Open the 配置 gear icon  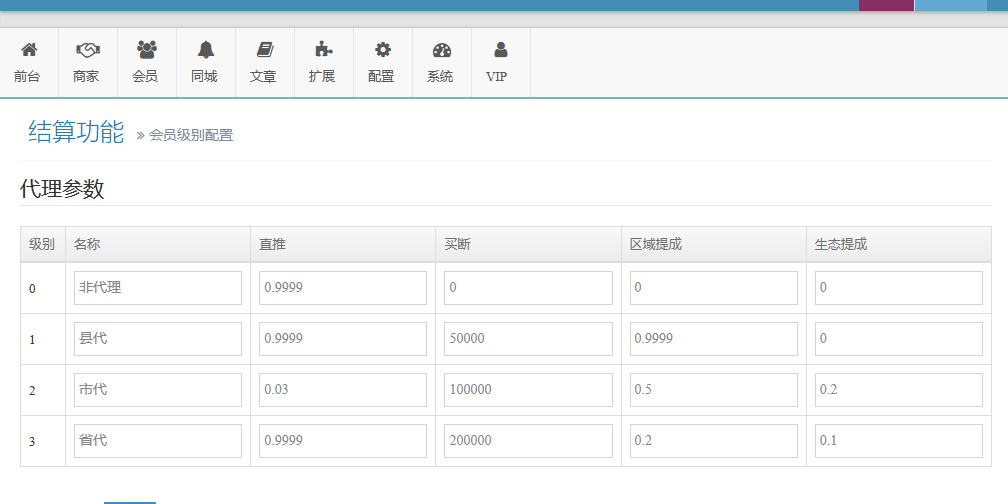pyautogui.click(x=382, y=49)
